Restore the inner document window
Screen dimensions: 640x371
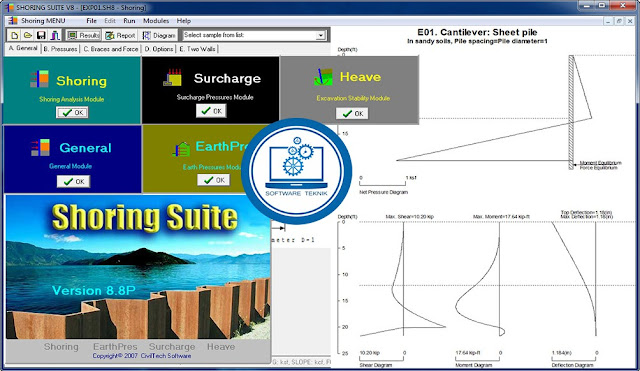coord(619,21)
